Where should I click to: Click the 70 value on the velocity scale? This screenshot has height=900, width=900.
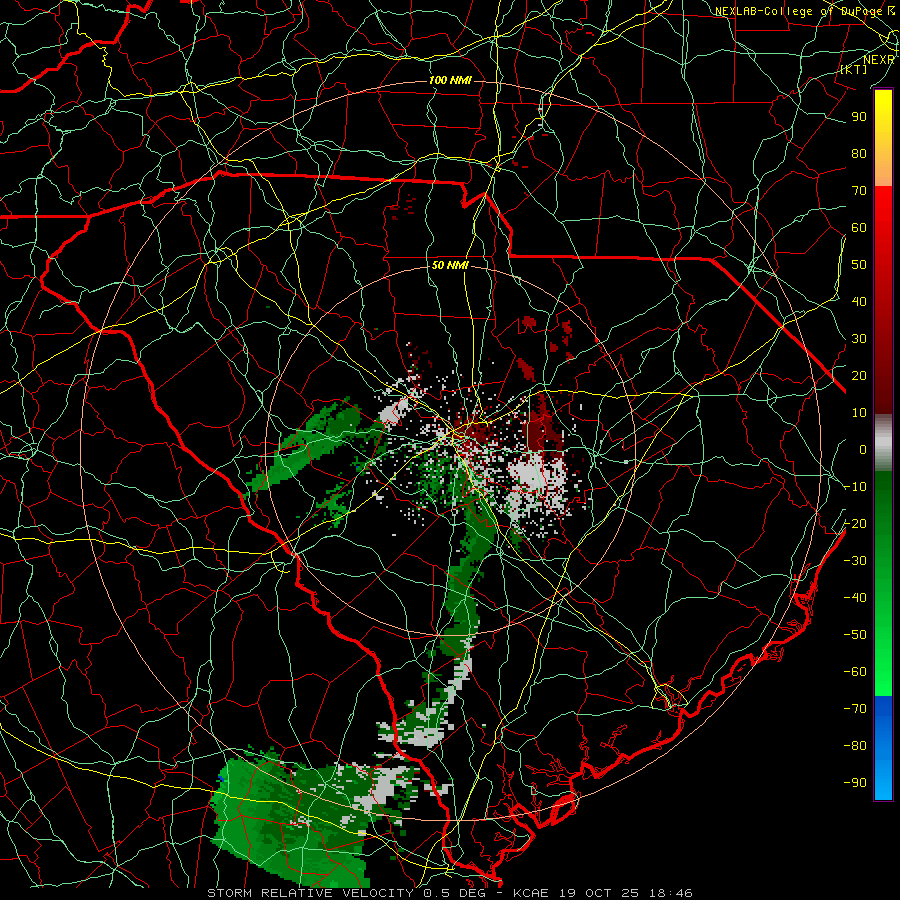(859, 191)
